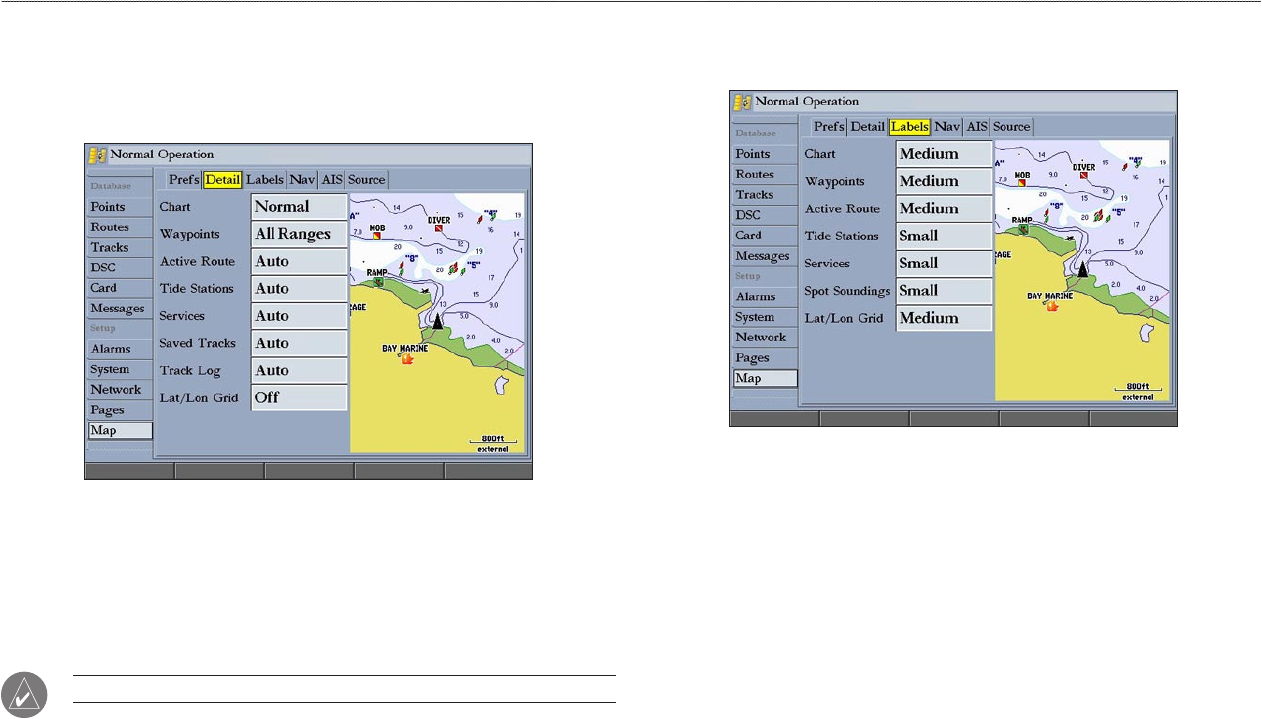This screenshot has width=1262, height=719.
Task: Click the DIVER flag icon on Detail screen map
Action: 439,229
